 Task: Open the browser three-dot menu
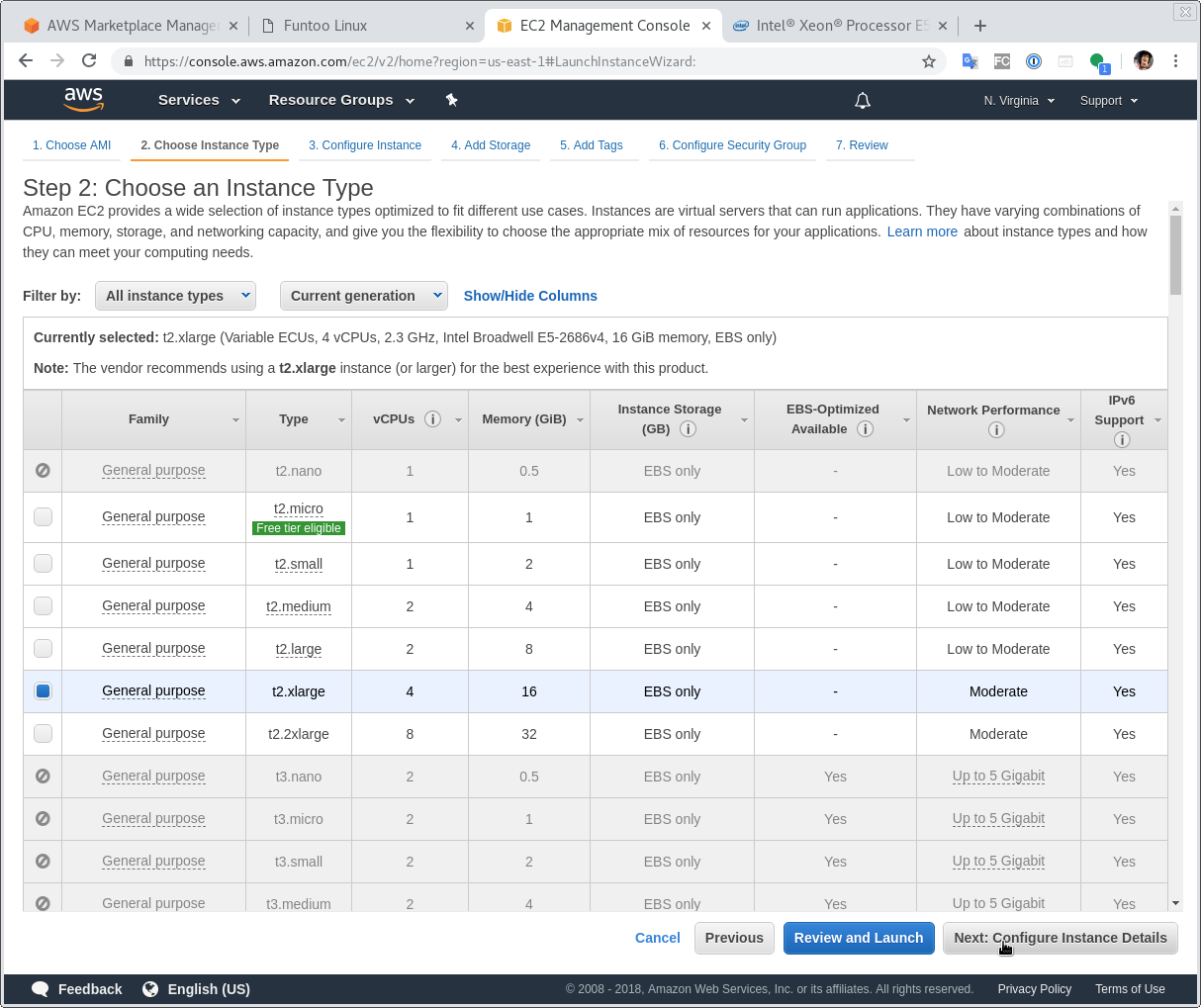click(1175, 61)
